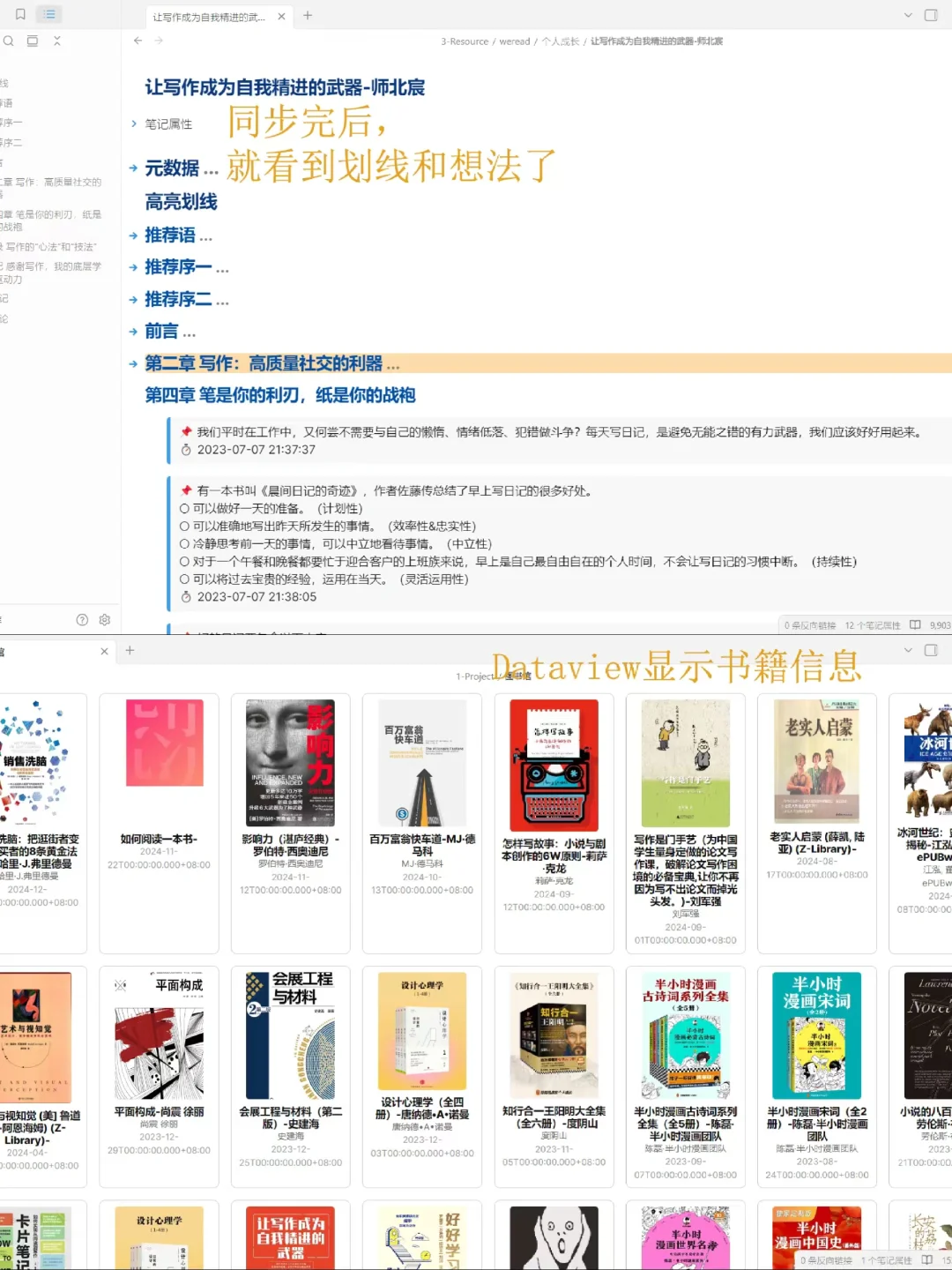Open 1-Project in the bottom pane breadcrumb
The image size is (952, 1270).
pos(475,676)
